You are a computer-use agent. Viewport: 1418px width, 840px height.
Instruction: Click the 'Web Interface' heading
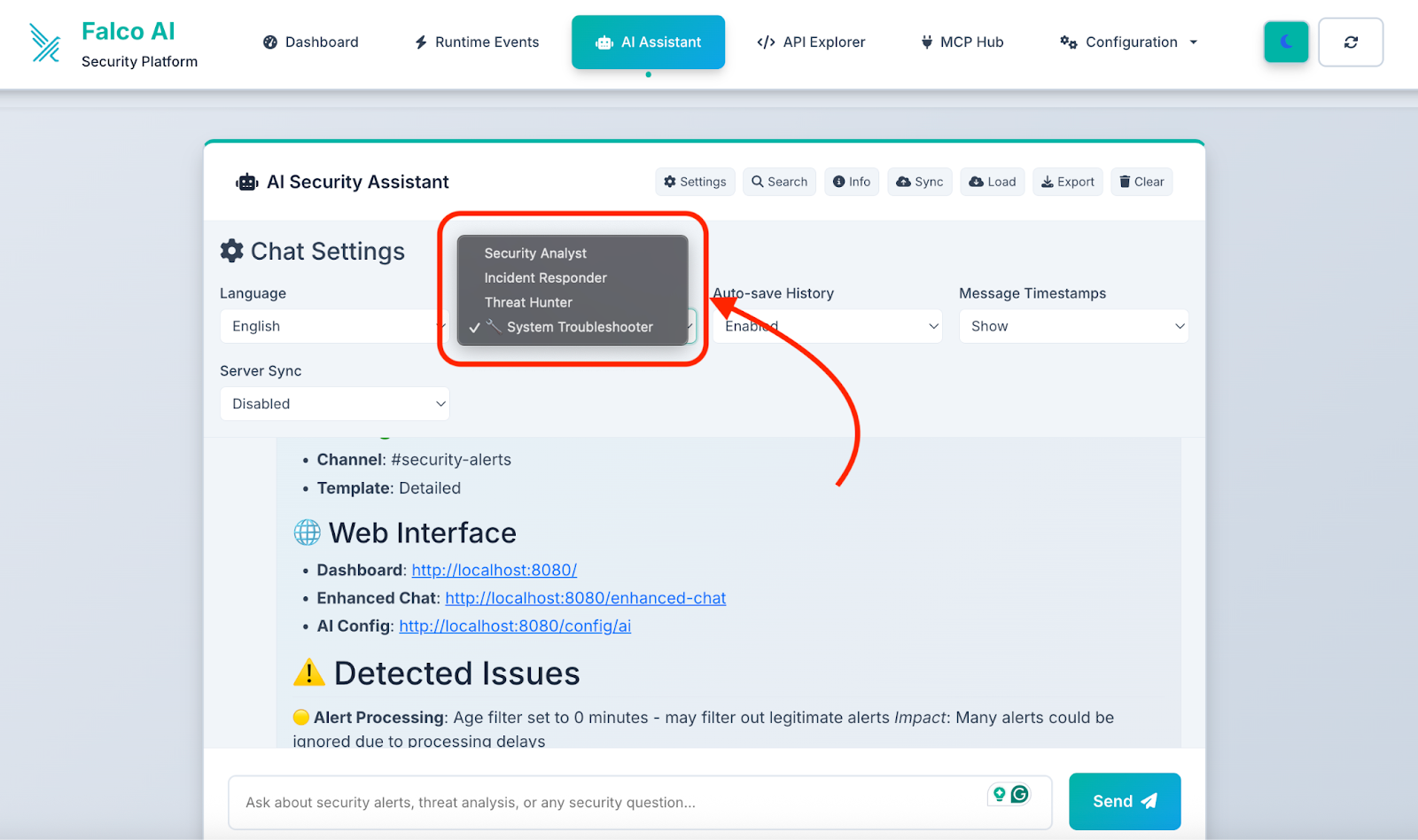[x=423, y=533]
